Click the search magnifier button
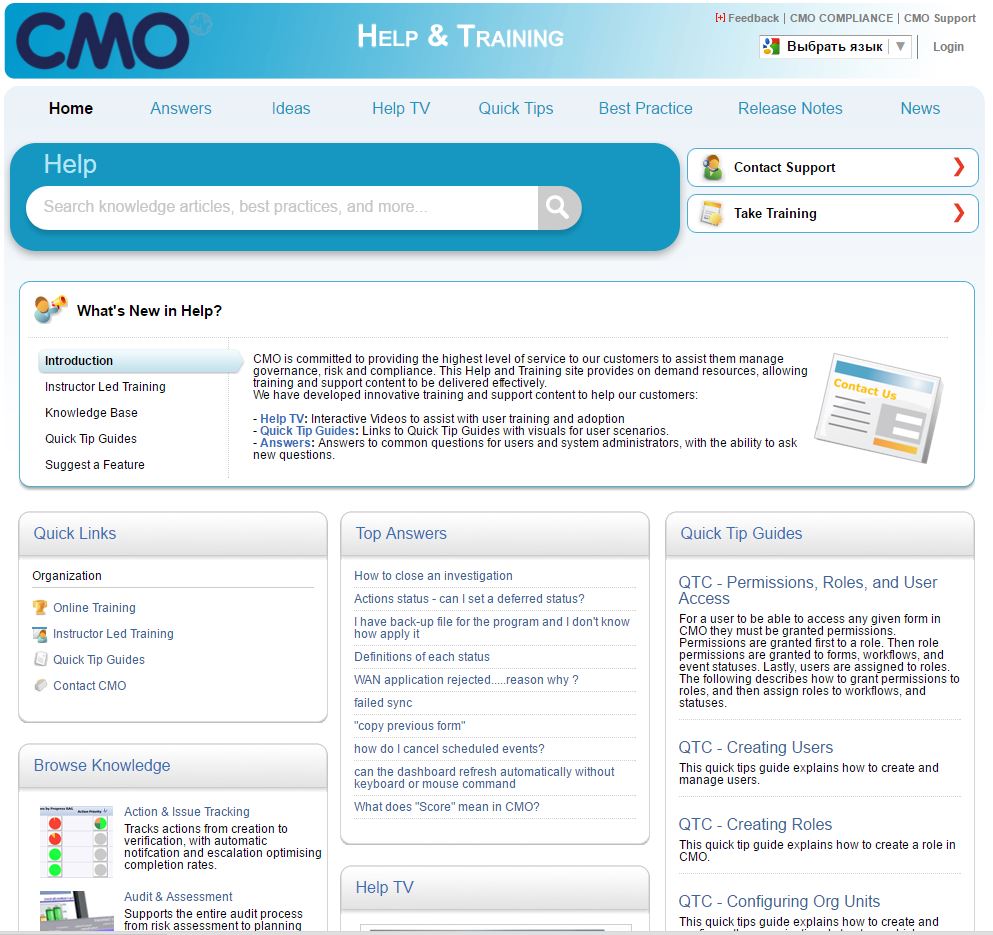993x935 pixels. (558, 207)
